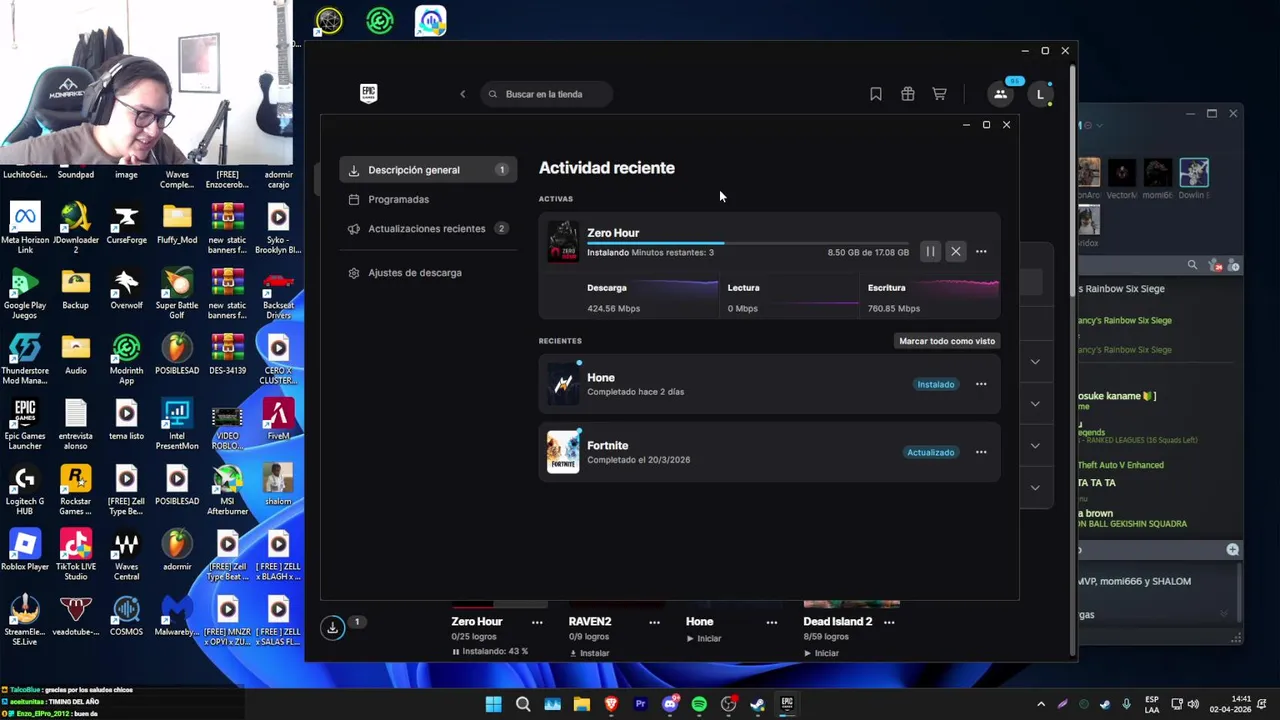Open the wishlist bookmark icon
Screen dimensions: 1280x720
coord(876,94)
